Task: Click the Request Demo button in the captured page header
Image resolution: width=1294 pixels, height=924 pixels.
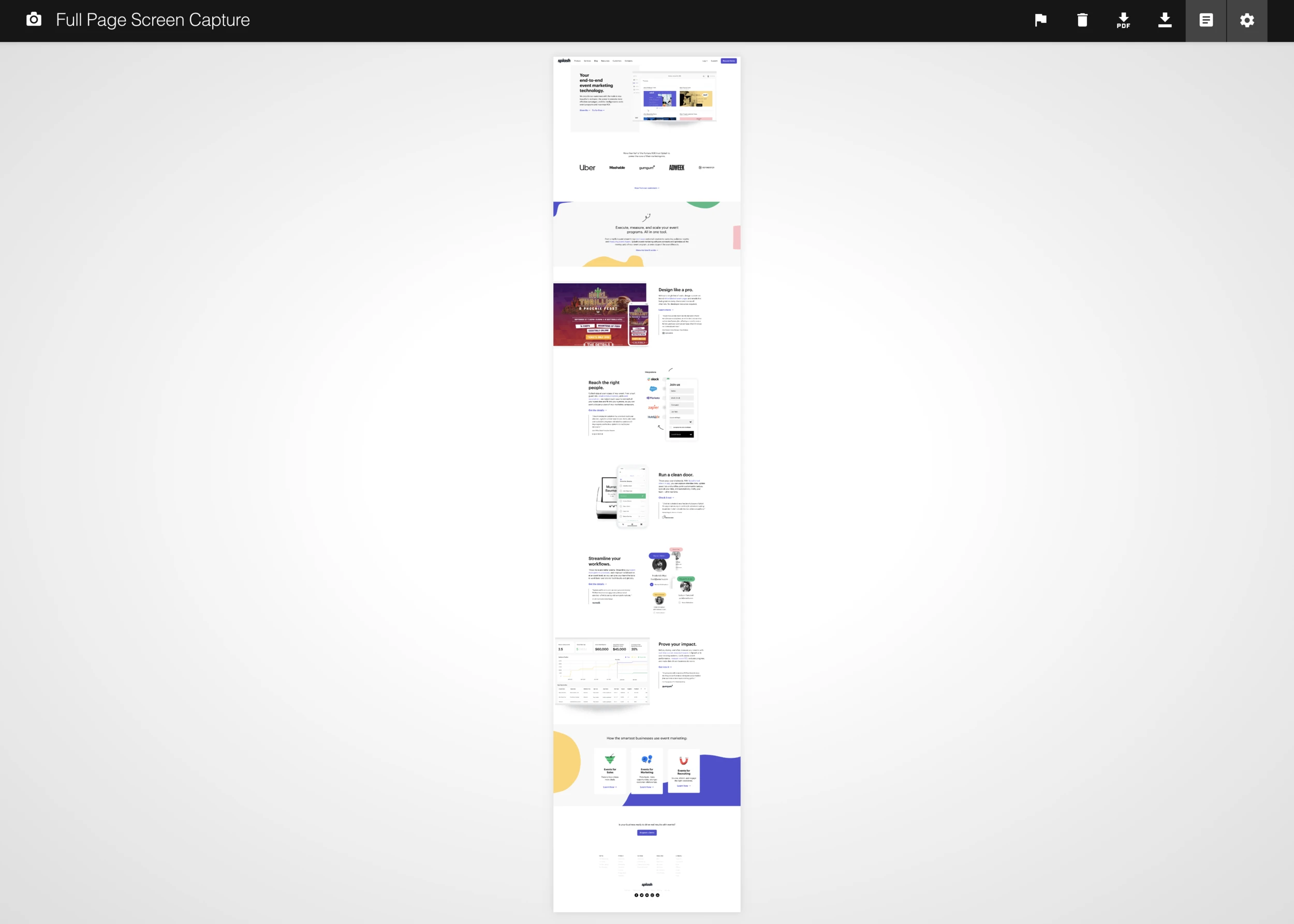Action: click(729, 61)
